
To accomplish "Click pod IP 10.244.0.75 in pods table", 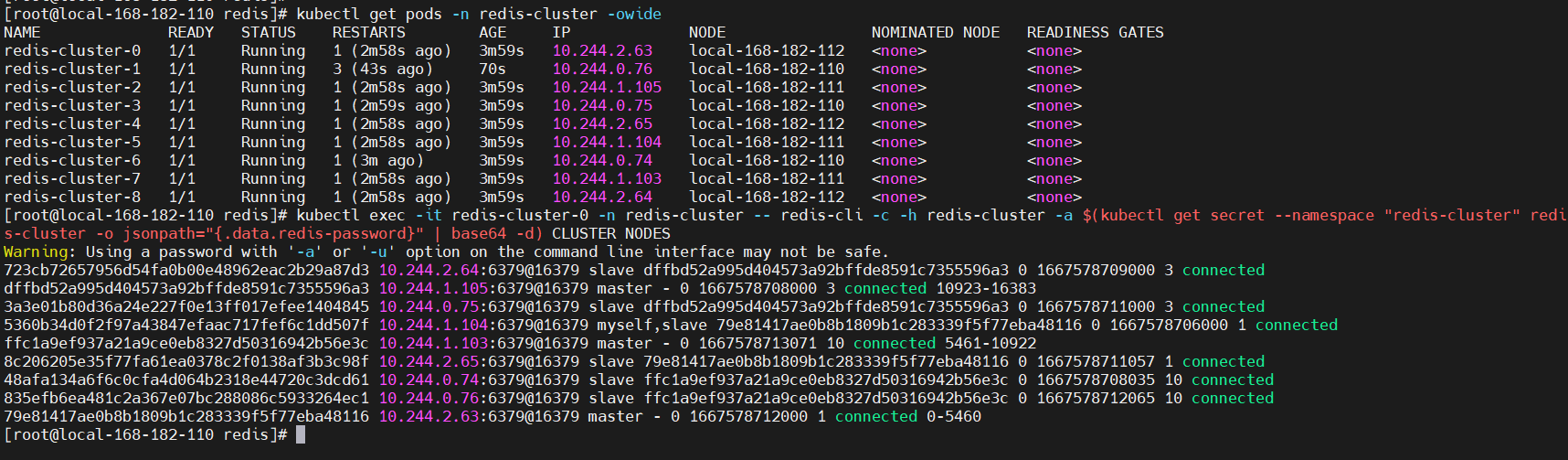I will (602, 105).
